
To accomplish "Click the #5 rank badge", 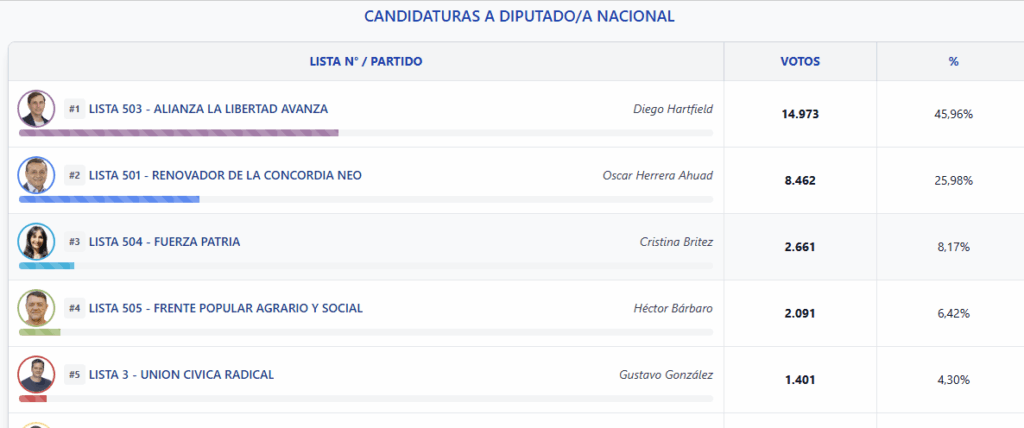I will coord(75,375).
